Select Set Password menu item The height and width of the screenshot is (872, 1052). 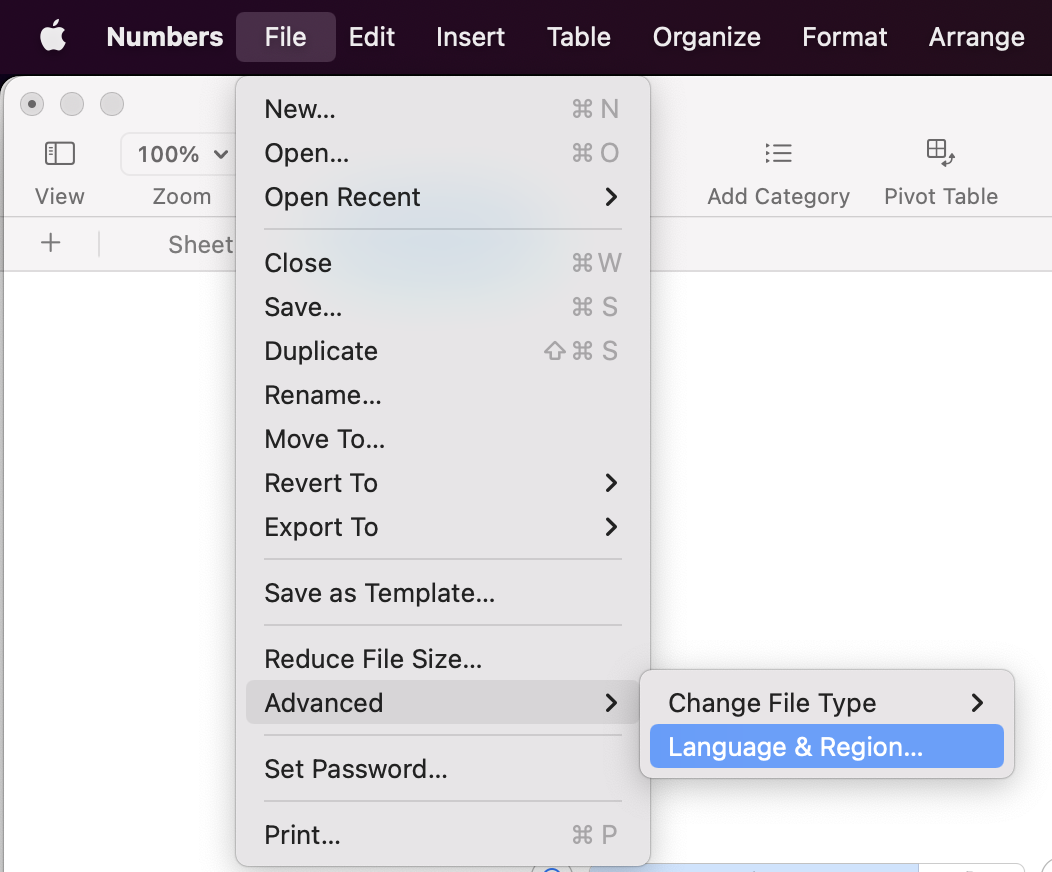355,769
